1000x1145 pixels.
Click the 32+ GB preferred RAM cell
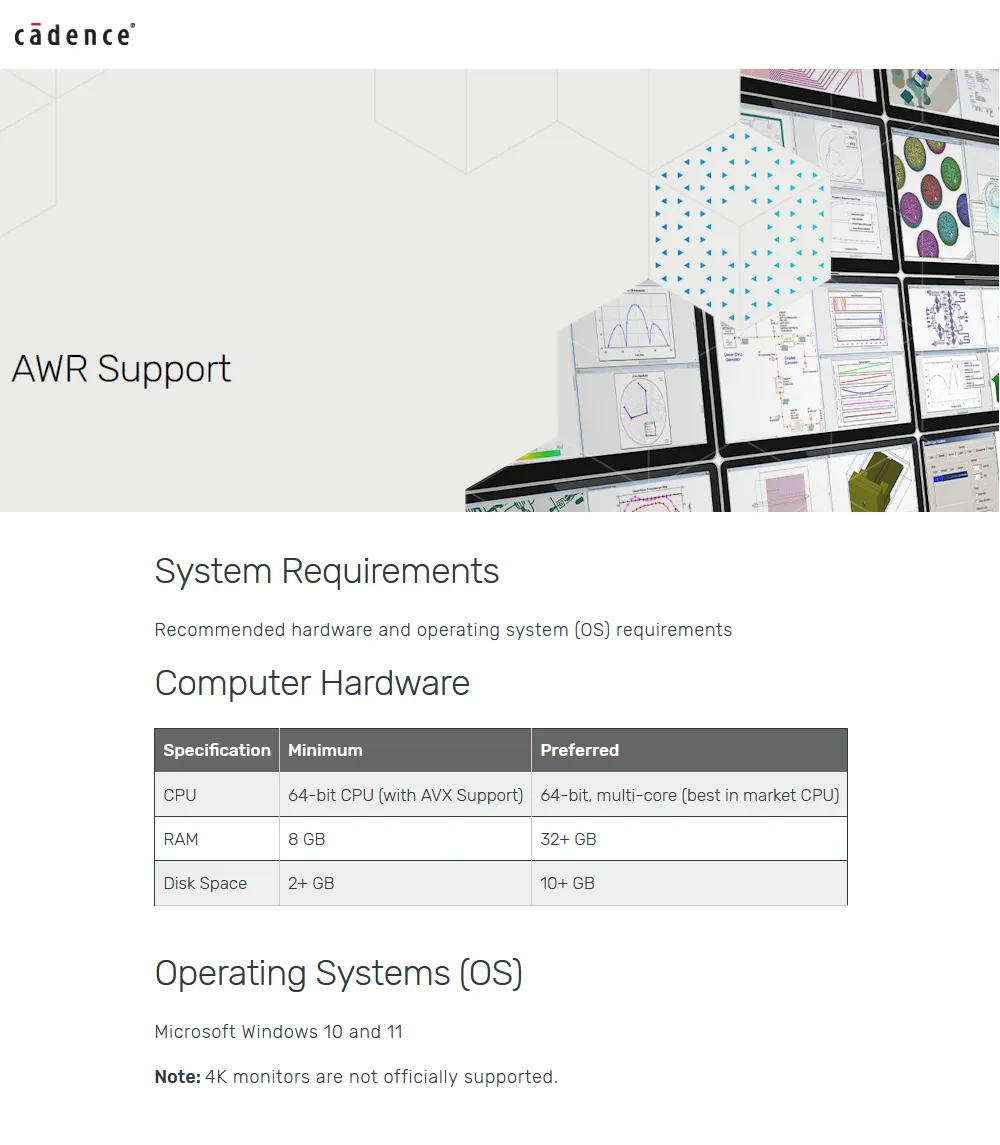coord(568,839)
